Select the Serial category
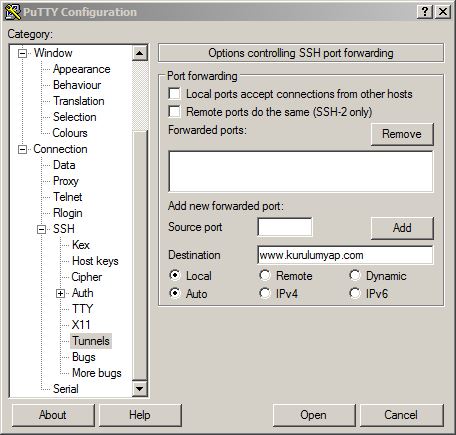 [66, 389]
